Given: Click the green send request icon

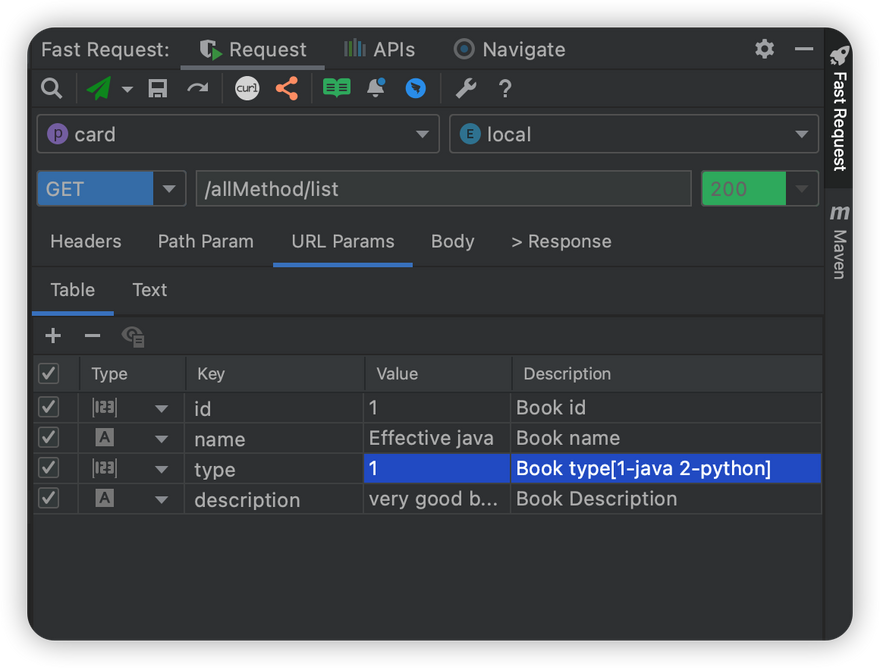Looking at the screenshot, I should point(99,89).
